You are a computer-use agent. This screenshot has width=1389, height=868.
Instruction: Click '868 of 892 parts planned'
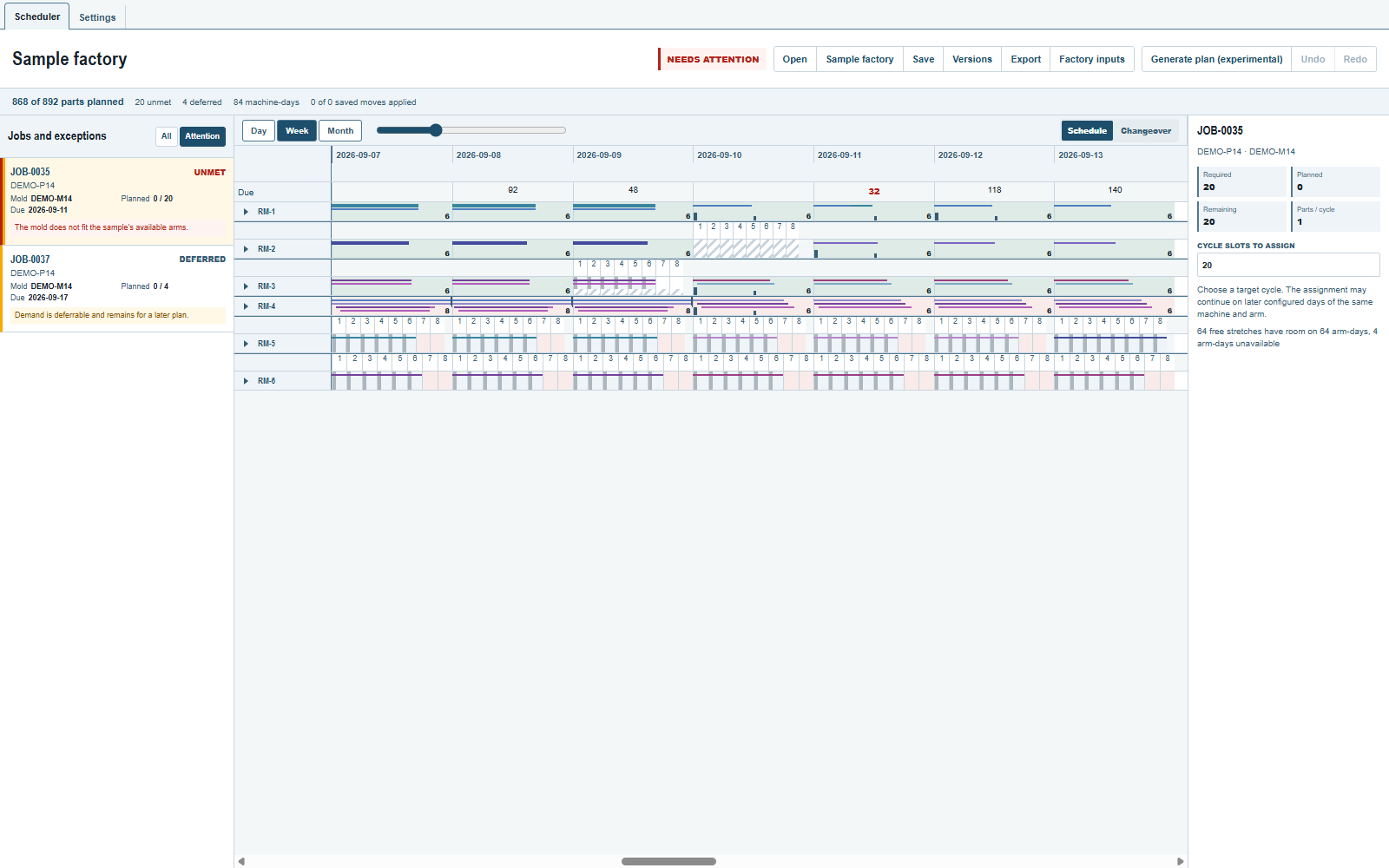coord(68,102)
